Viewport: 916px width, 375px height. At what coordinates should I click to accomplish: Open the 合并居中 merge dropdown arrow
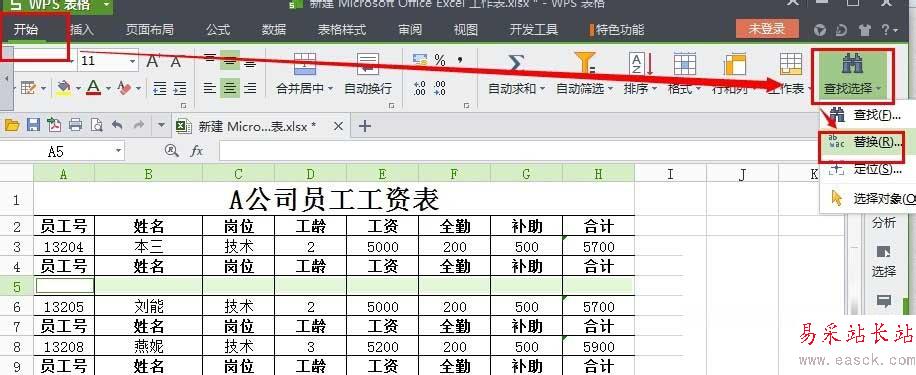[x=330, y=89]
